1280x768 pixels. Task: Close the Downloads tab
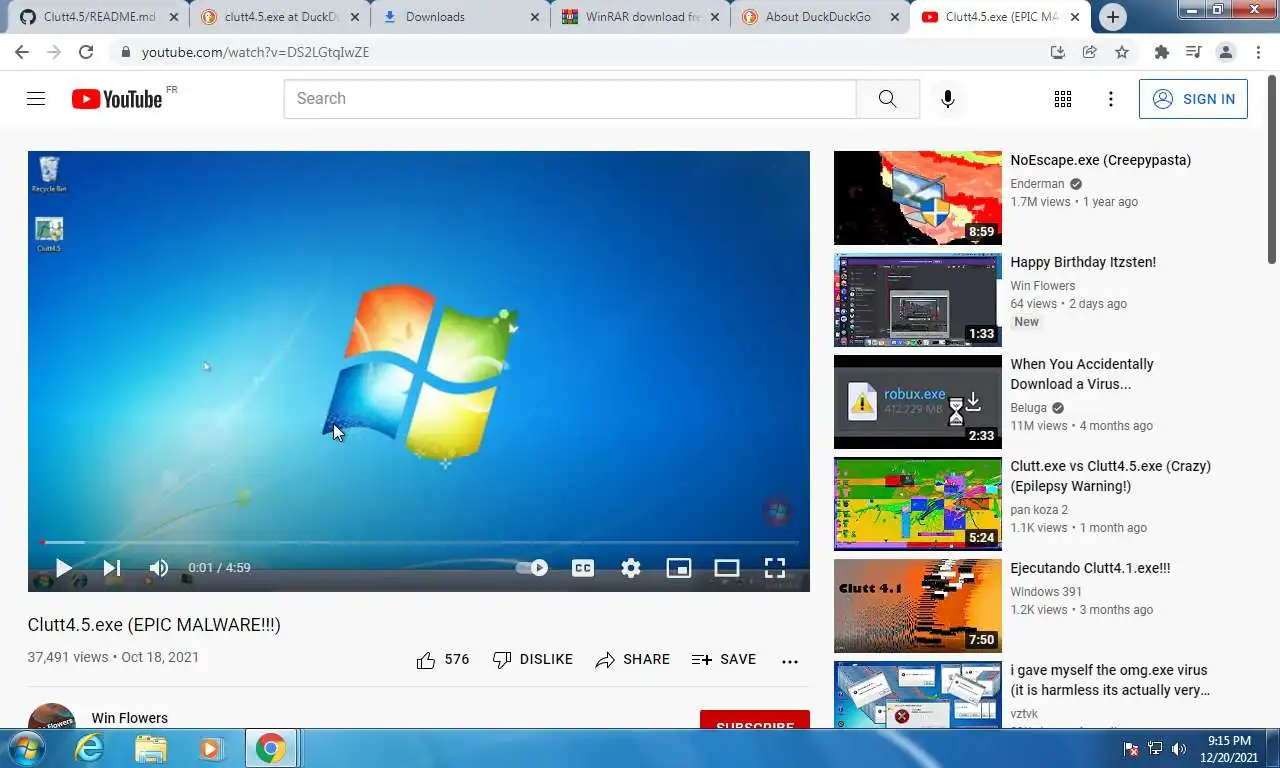535,17
